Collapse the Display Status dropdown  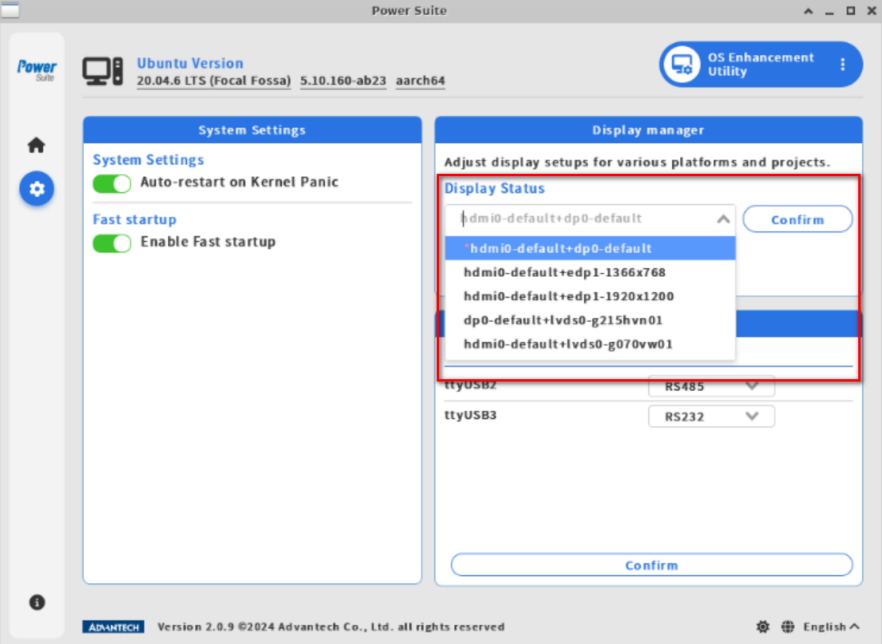722,218
